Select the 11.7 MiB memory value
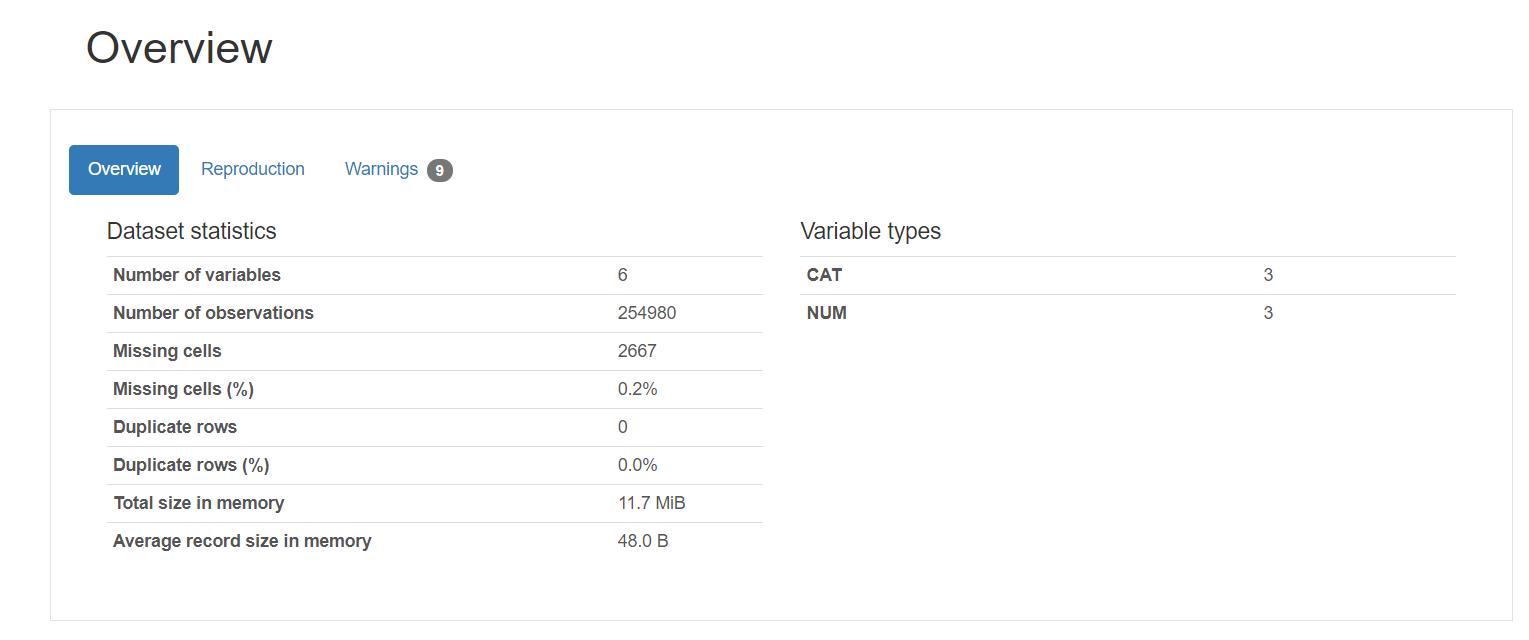Viewport: 1529px width, 640px height. (x=651, y=502)
